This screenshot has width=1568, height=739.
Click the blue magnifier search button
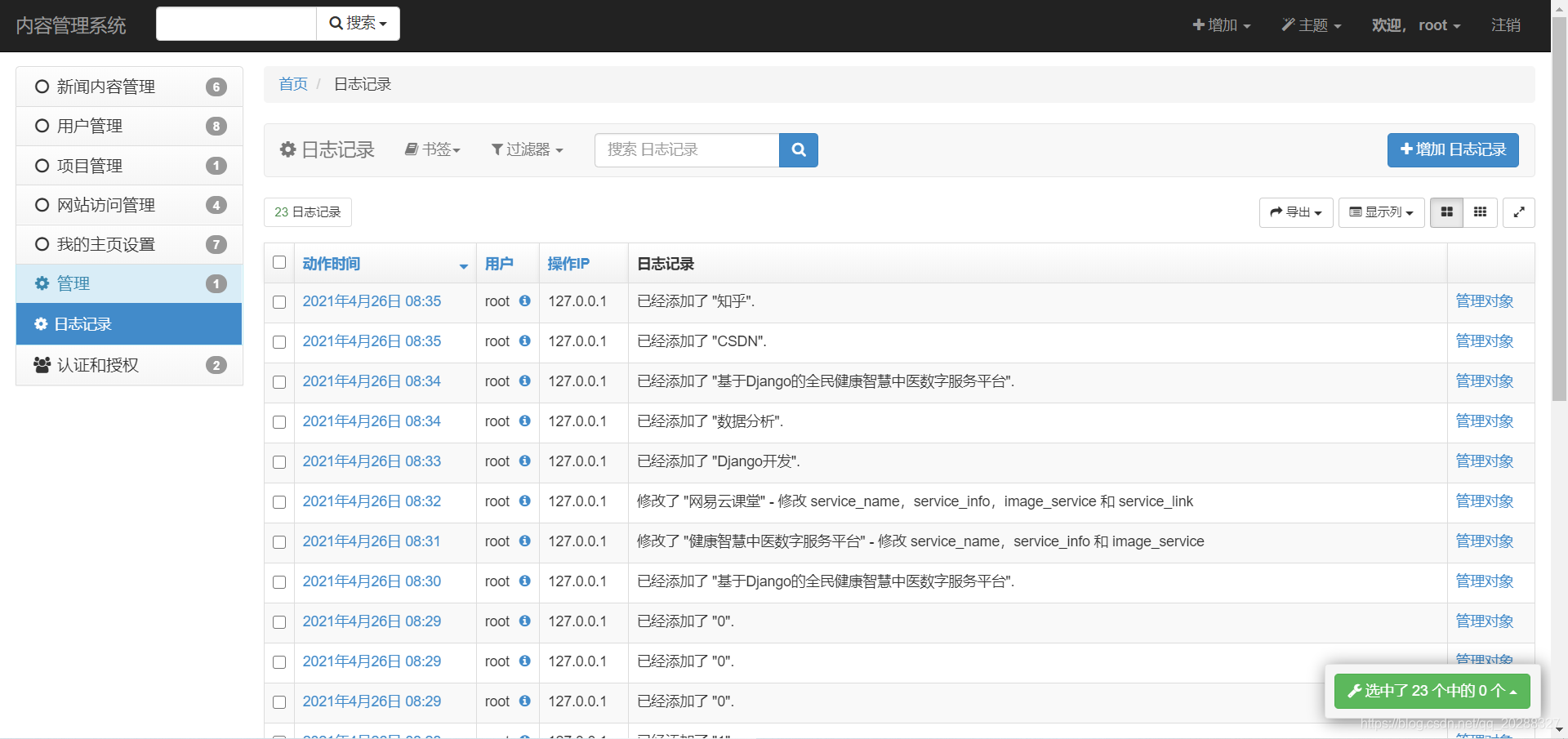[799, 150]
